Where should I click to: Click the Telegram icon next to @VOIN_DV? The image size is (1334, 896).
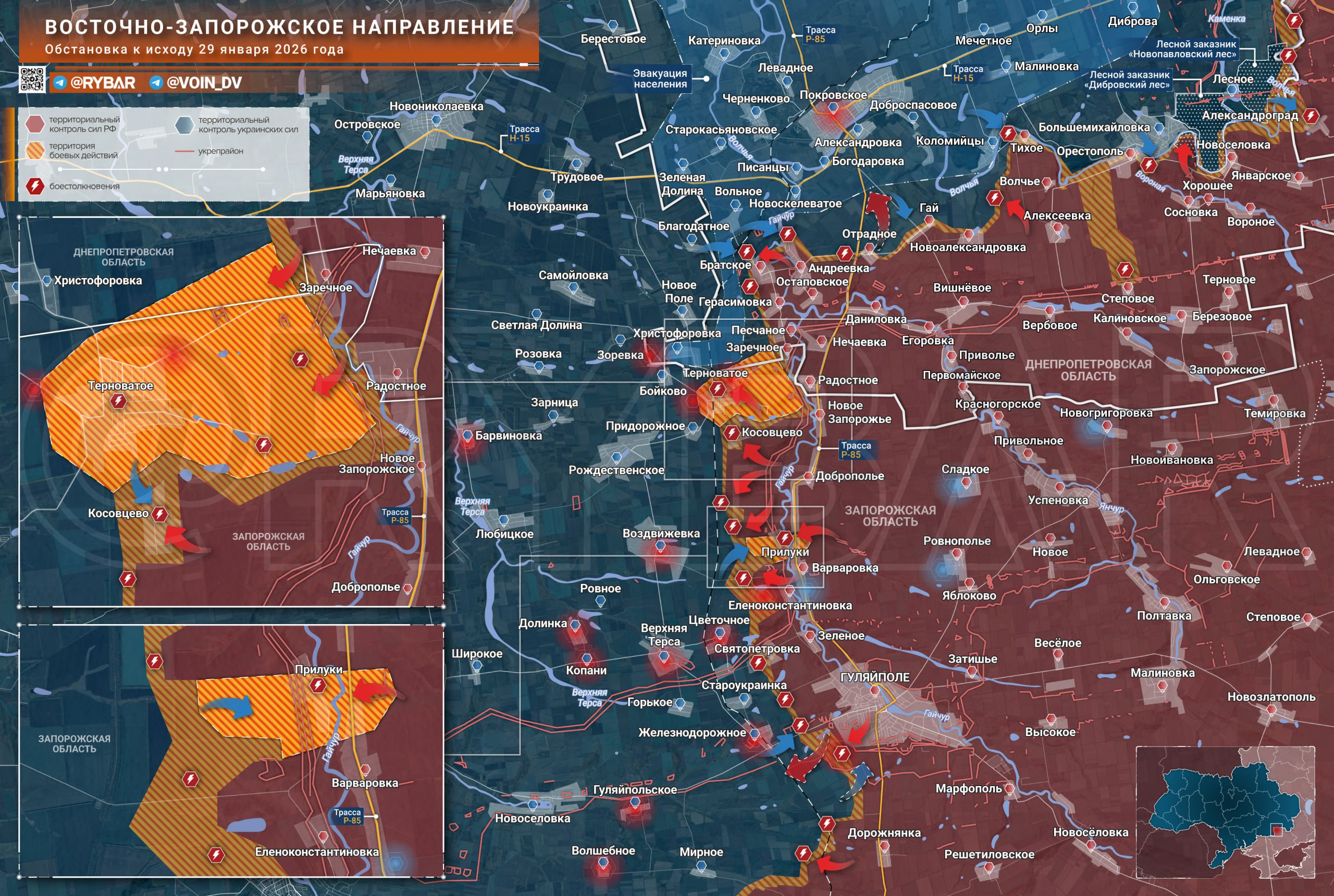[x=156, y=83]
